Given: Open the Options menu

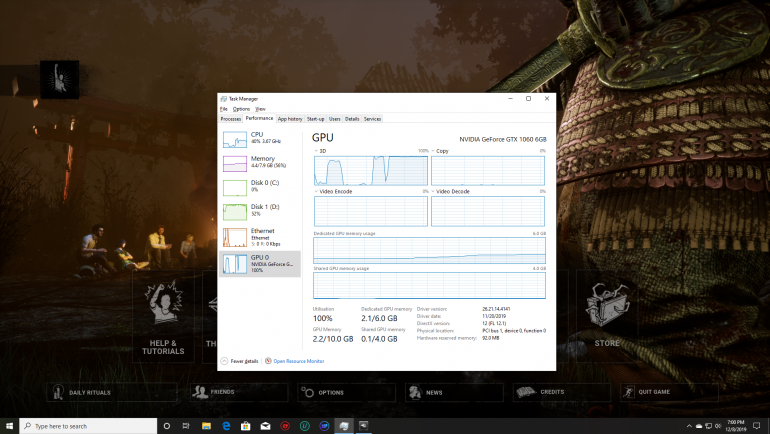Looking at the screenshot, I should [241, 109].
